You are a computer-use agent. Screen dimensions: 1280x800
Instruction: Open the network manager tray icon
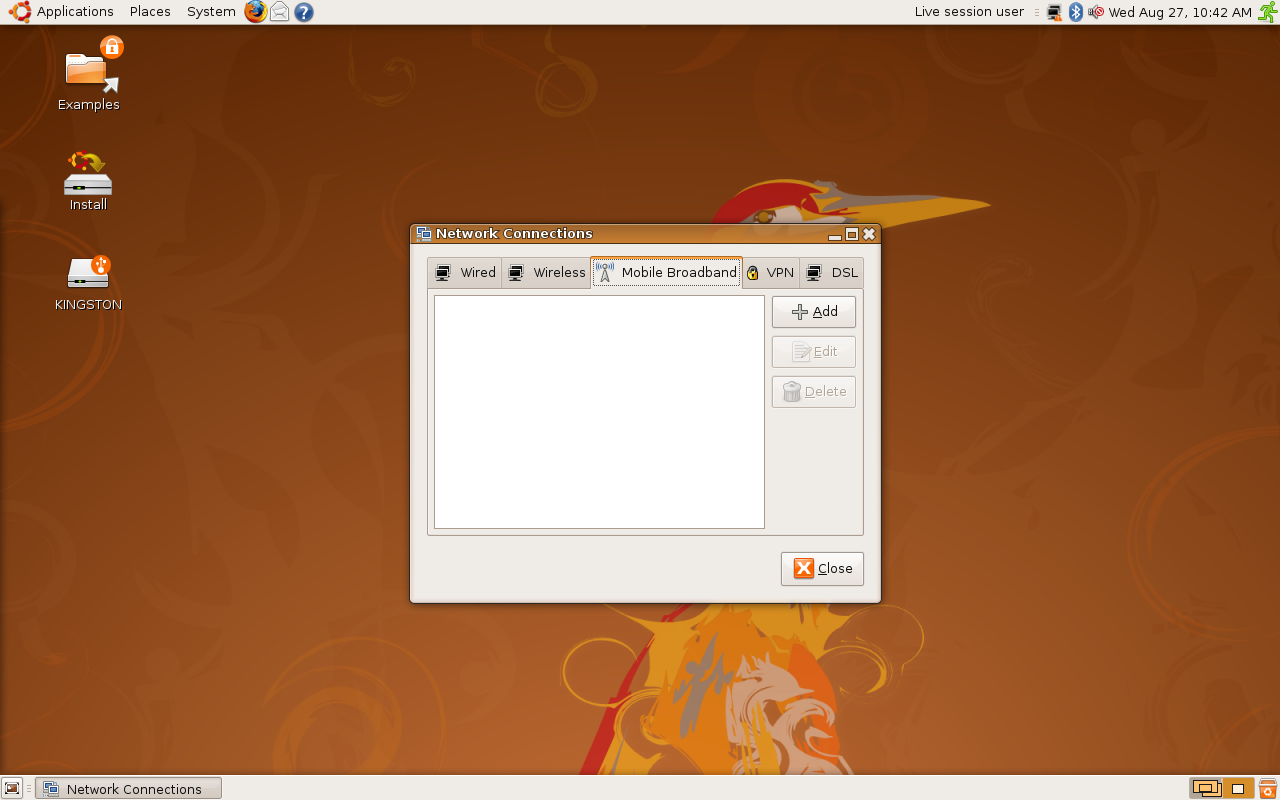pyautogui.click(x=1054, y=12)
